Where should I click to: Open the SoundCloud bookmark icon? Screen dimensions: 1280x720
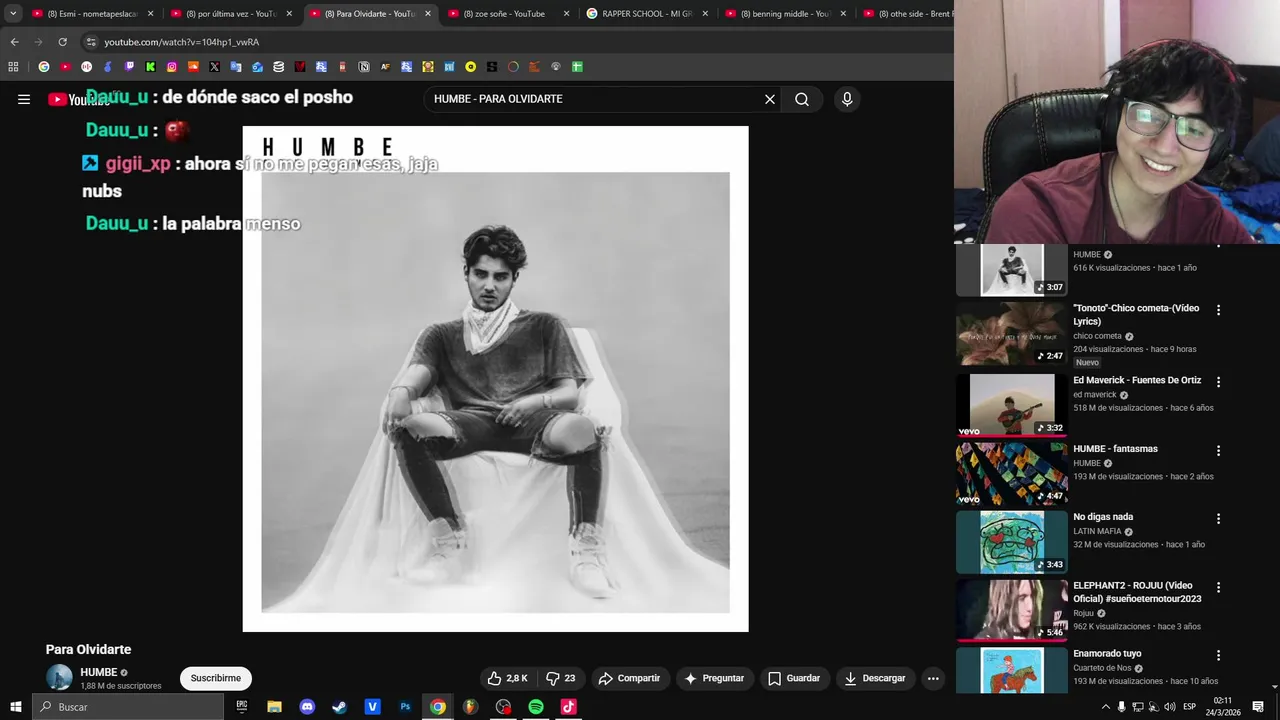pyautogui.click(x=193, y=67)
